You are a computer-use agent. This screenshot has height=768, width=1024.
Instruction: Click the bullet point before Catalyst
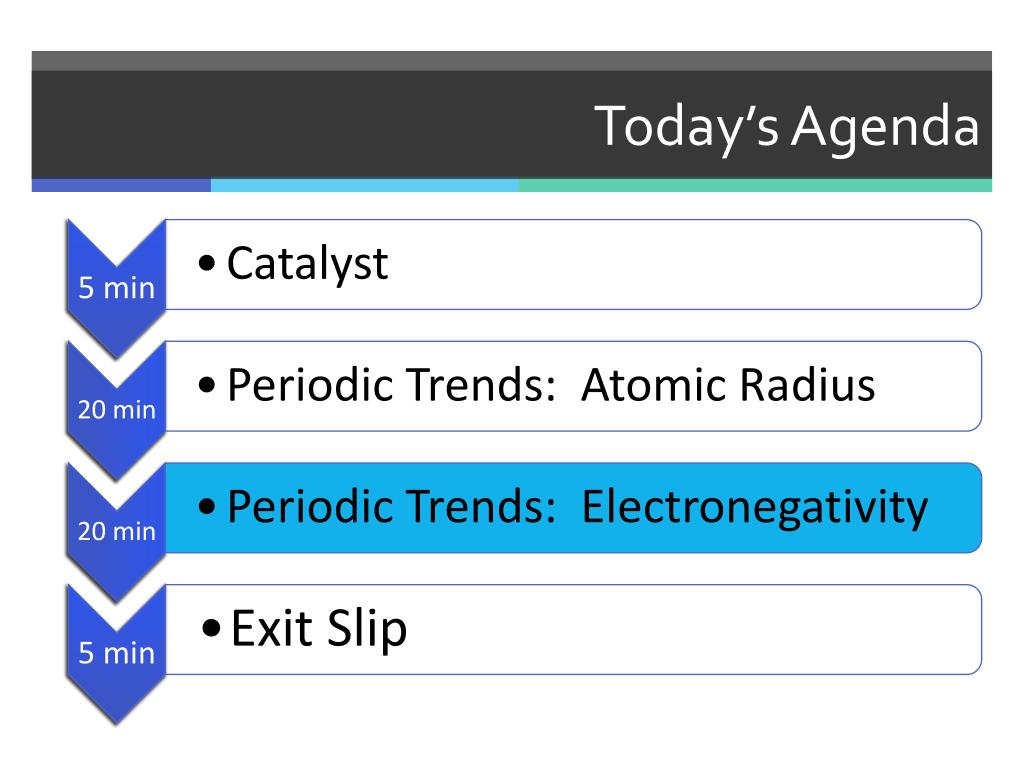coord(207,264)
